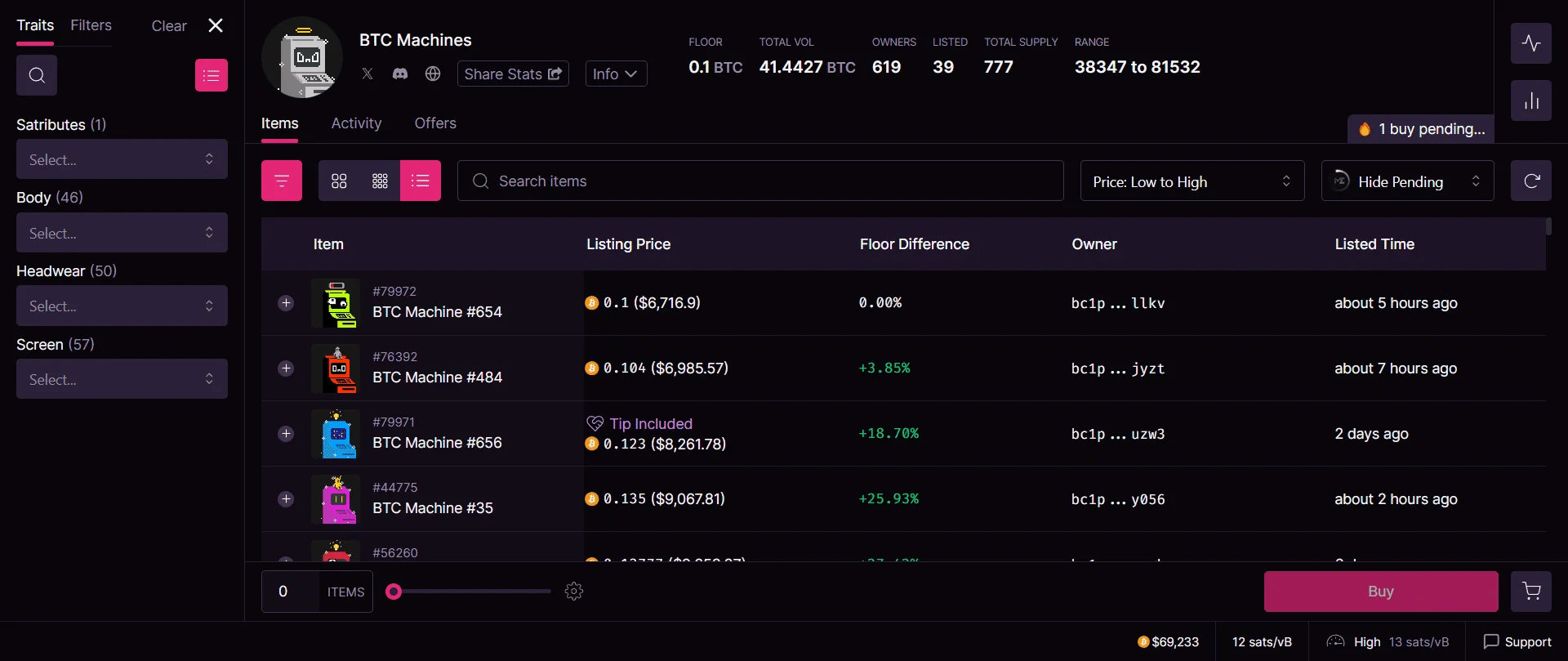1568x661 pixels.
Task: Switch to large grid view
Action: 339,181
